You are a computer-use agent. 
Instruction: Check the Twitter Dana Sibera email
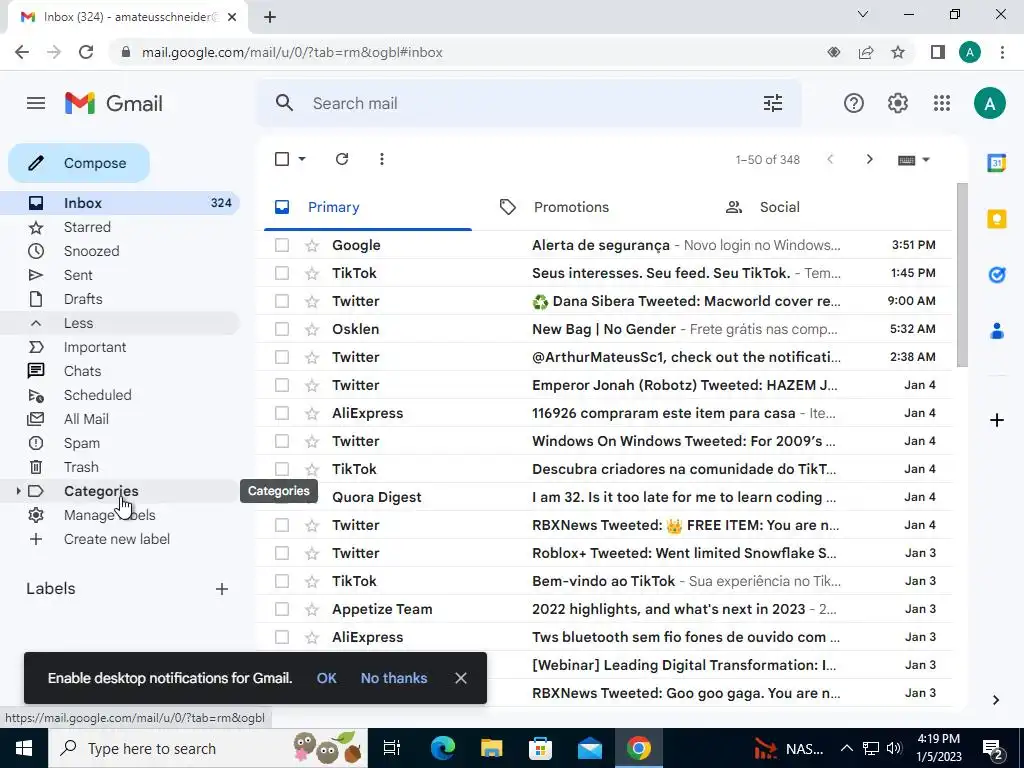point(282,301)
